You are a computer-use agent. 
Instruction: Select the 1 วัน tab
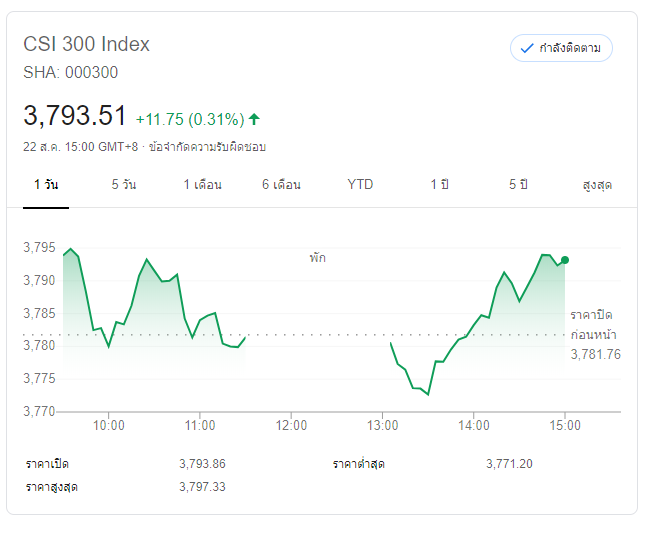click(x=45, y=185)
